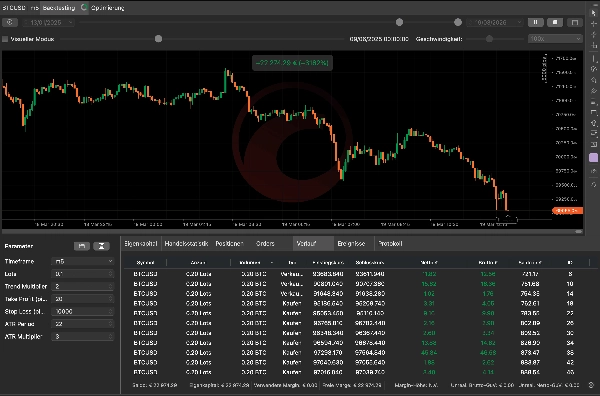Click the BTCUSD symbol label at top left
This screenshot has width=600, height=396.
[x=14, y=8]
